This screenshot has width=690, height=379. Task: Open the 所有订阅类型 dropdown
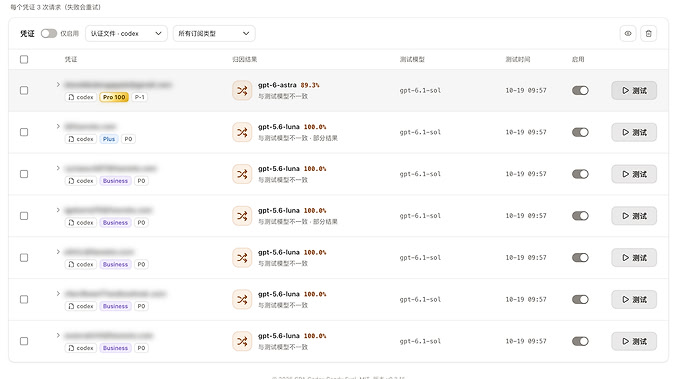[214, 33]
